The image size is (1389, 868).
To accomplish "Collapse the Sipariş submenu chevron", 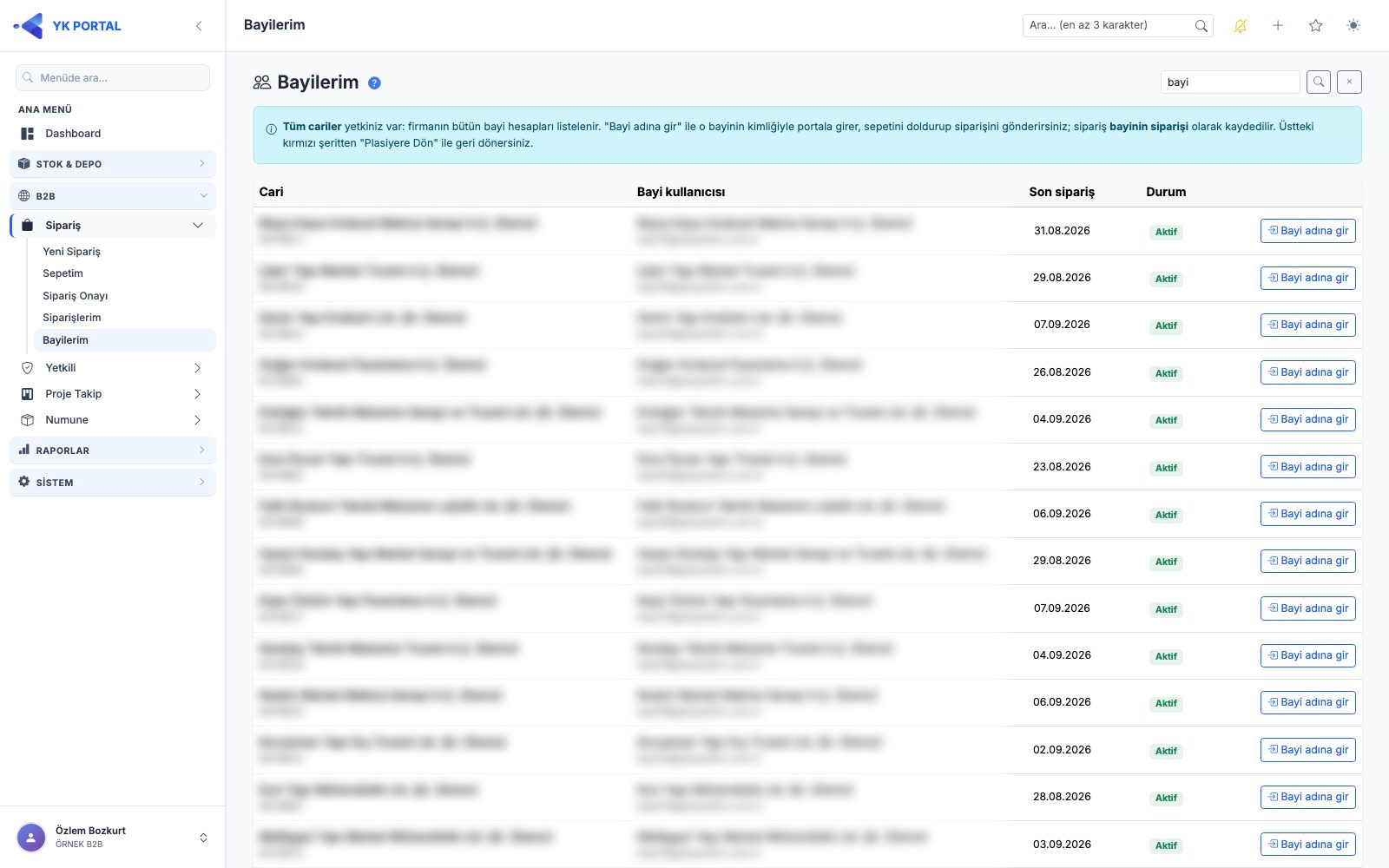I will click(x=198, y=226).
